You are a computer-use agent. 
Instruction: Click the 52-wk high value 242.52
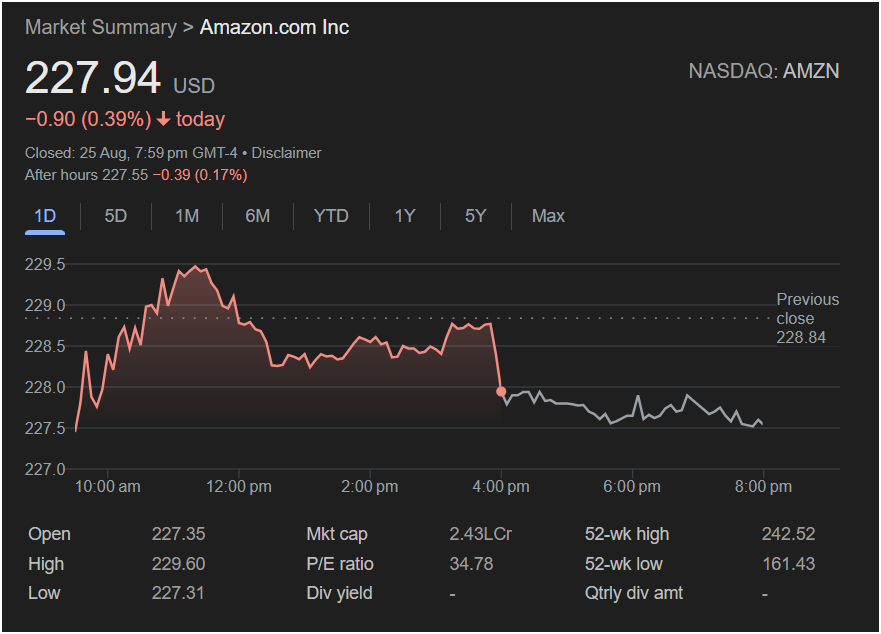coord(788,534)
